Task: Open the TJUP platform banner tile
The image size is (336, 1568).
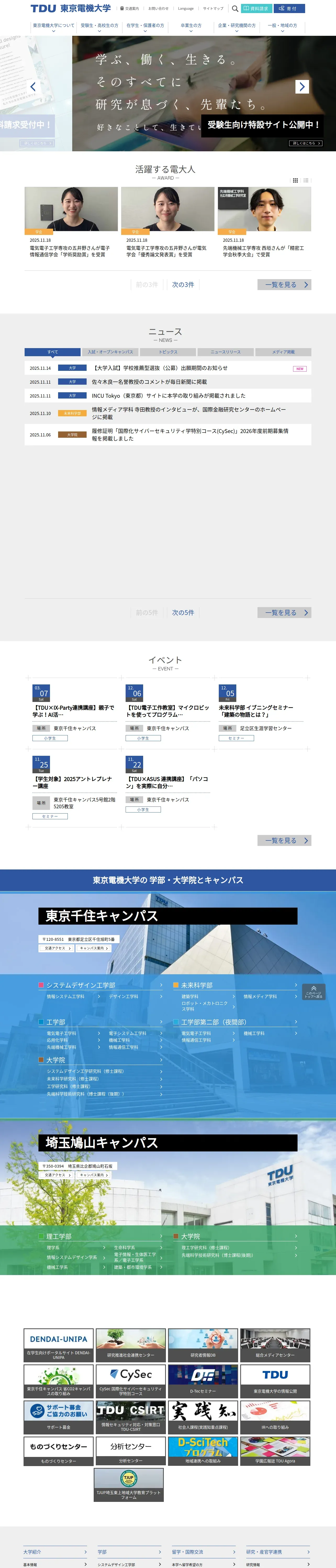Action: point(129,1485)
